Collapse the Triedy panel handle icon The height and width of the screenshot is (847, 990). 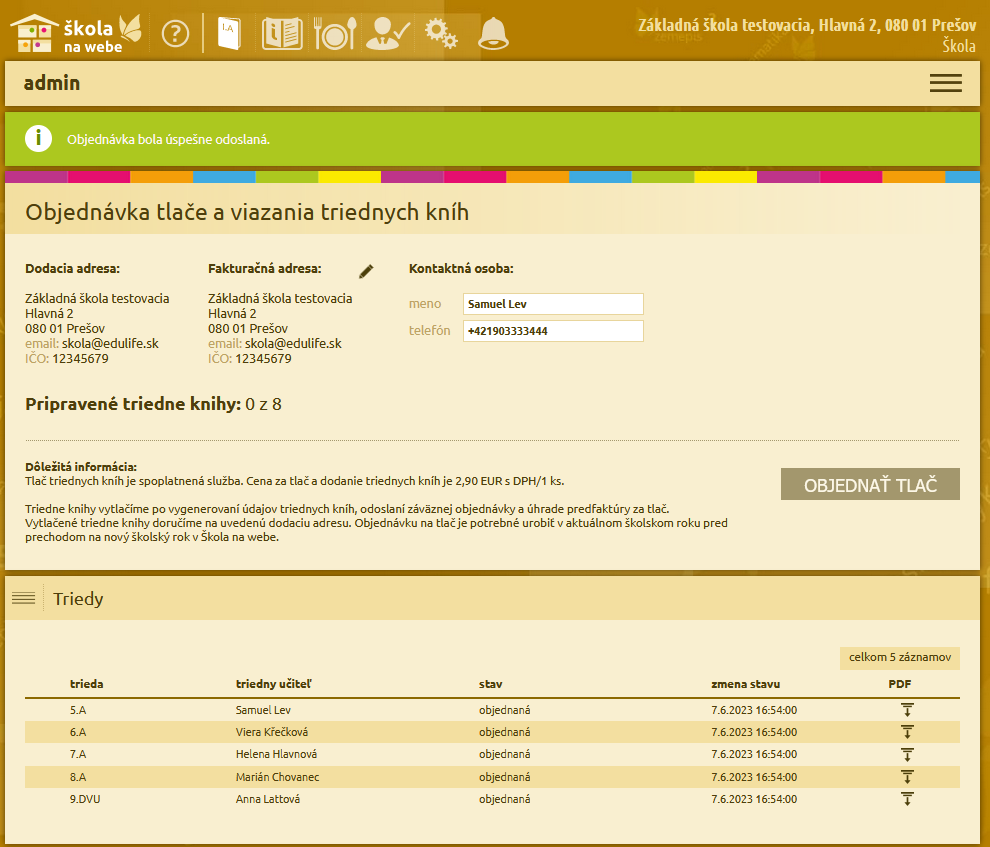23,598
